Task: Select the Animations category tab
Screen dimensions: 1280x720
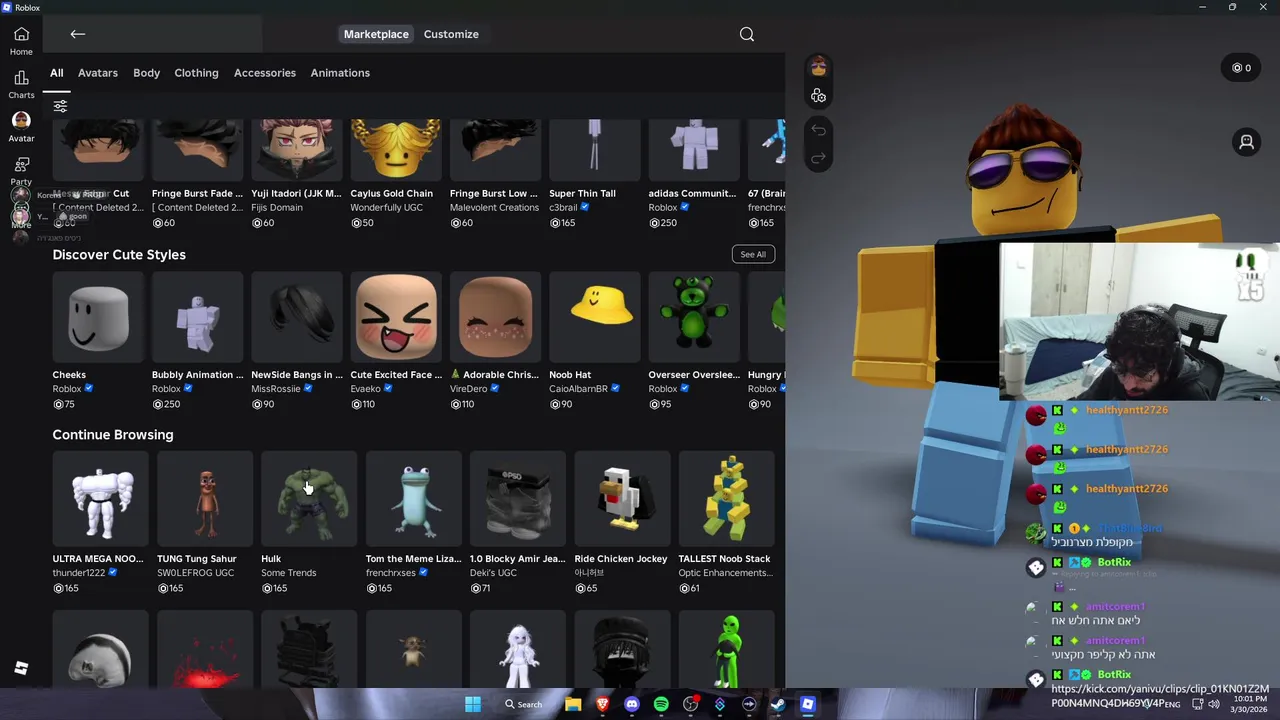Action: click(x=340, y=73)
